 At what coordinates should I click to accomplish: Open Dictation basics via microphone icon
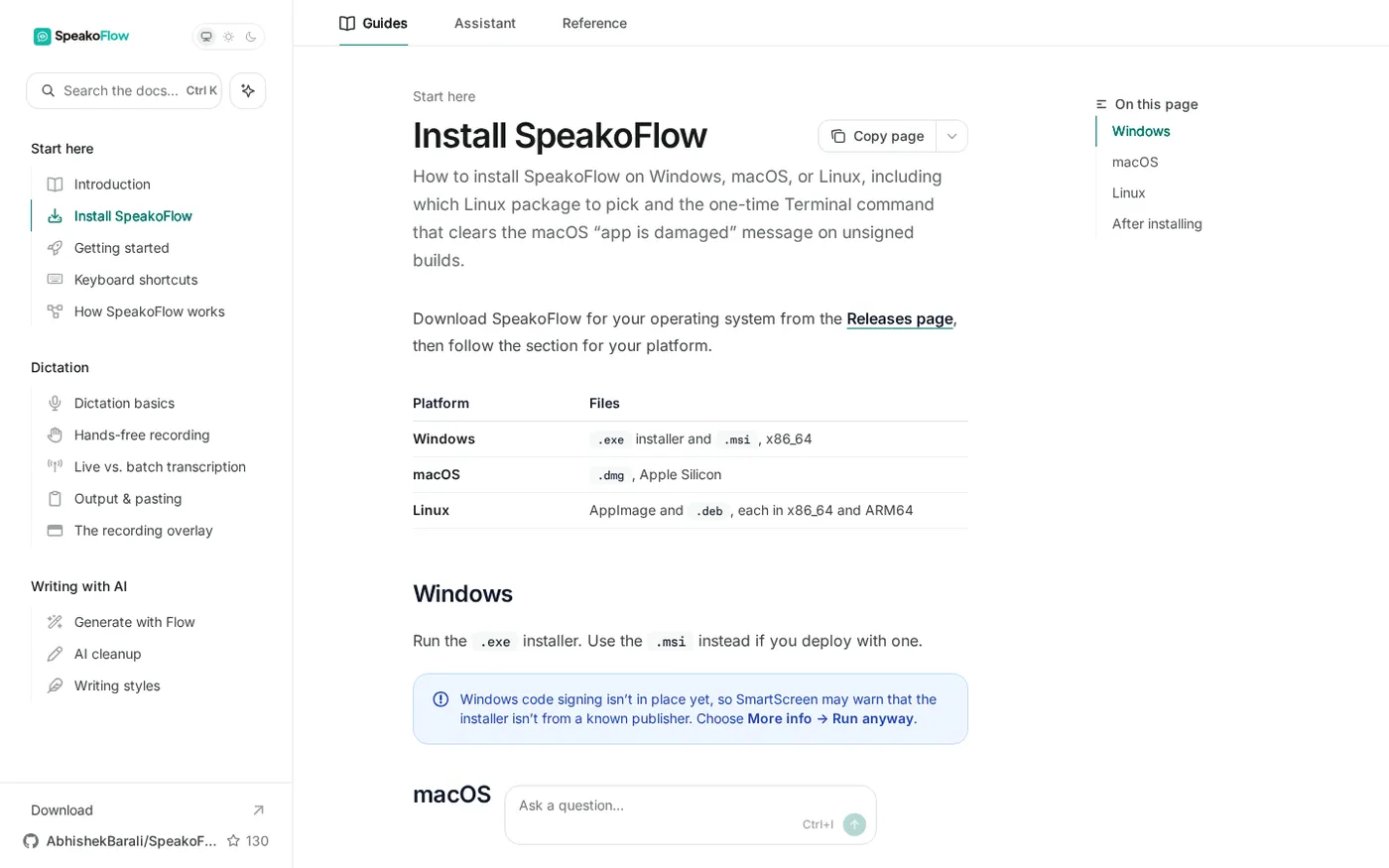pos(56,403)
